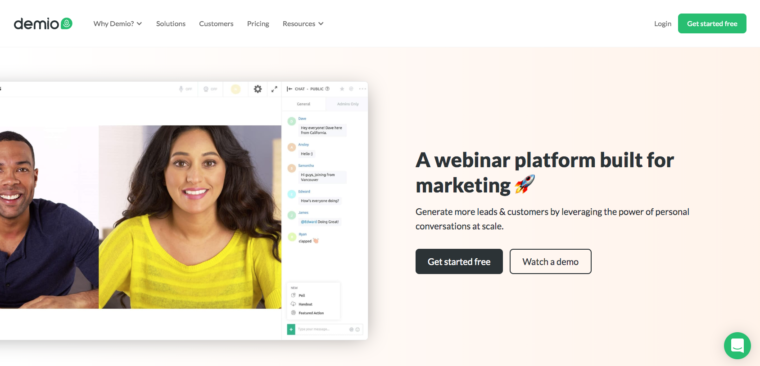
Task: Click the yellow circle status button
Action: pos(236,89)
